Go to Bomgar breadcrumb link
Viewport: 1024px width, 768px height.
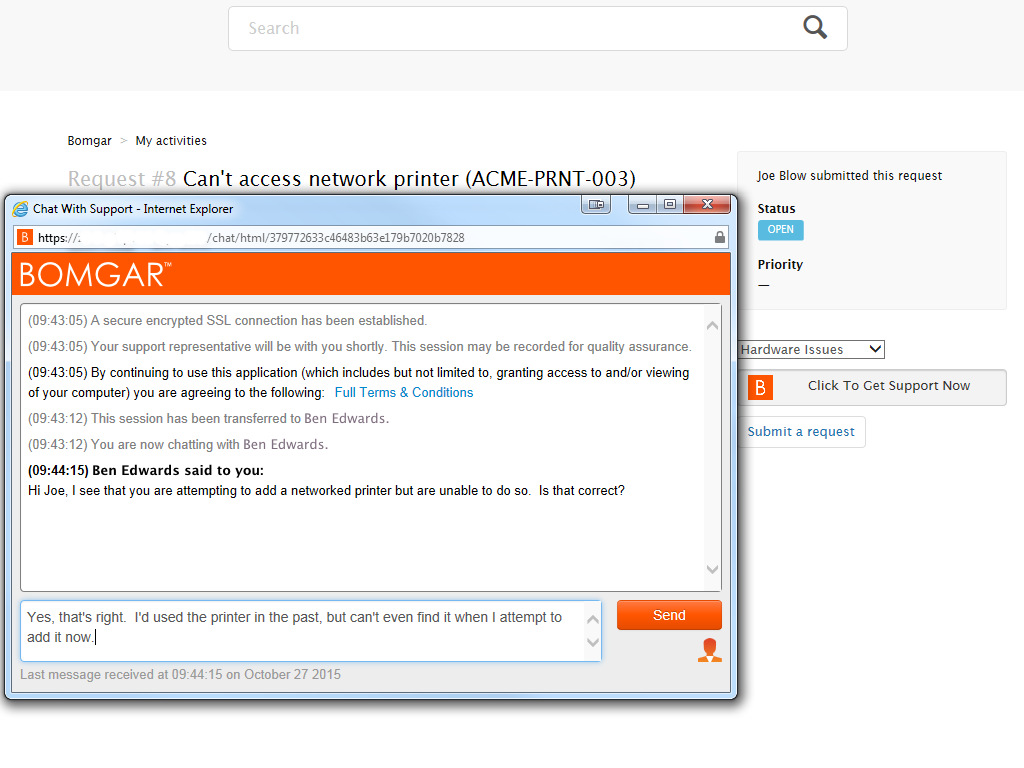89,140
